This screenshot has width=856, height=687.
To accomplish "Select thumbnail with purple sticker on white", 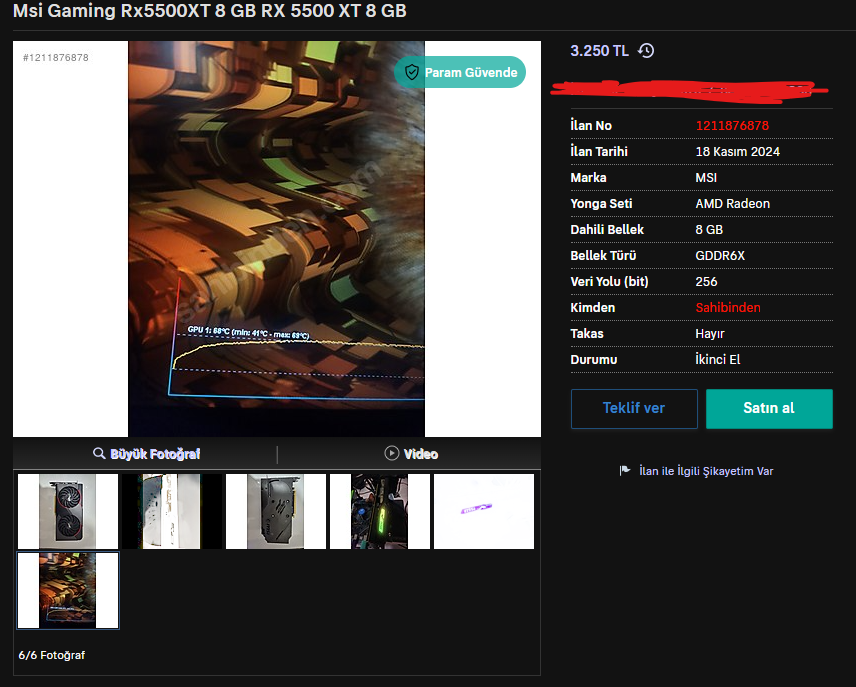I will pos(484,511).
